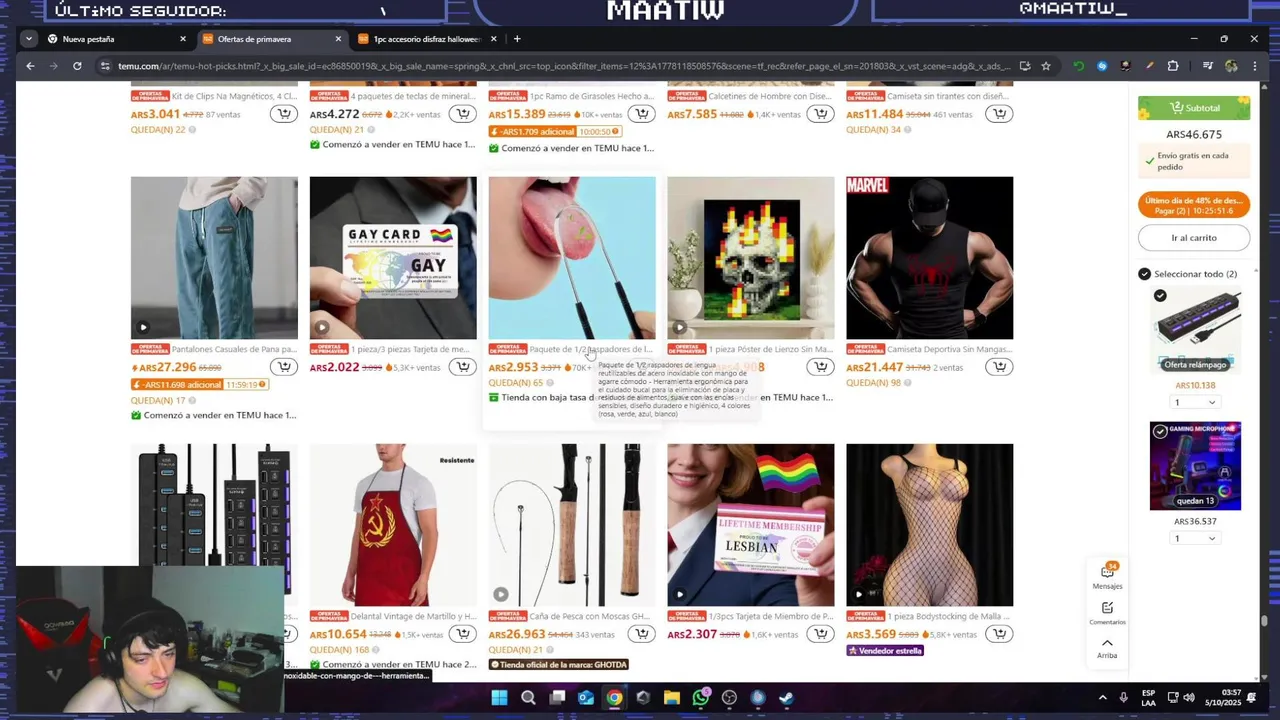Open Steam from the taskbar

coord(787,698)
